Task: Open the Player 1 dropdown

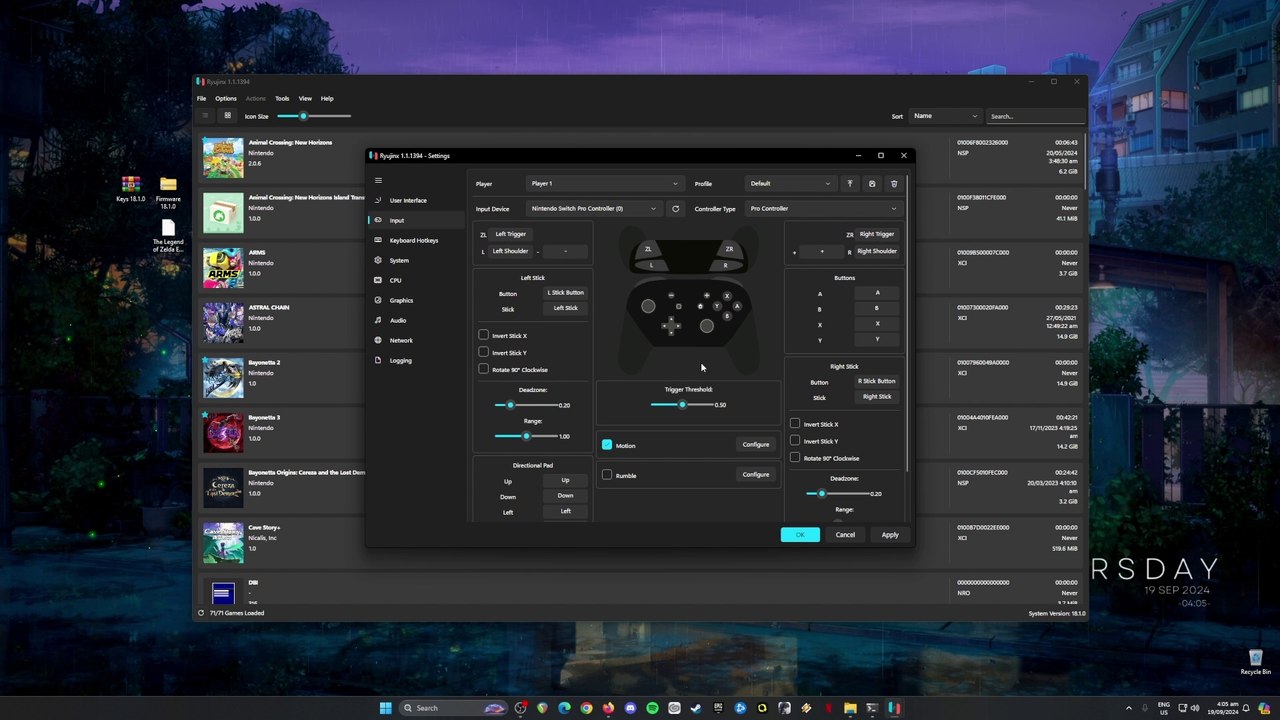Action: coord(604,184)
